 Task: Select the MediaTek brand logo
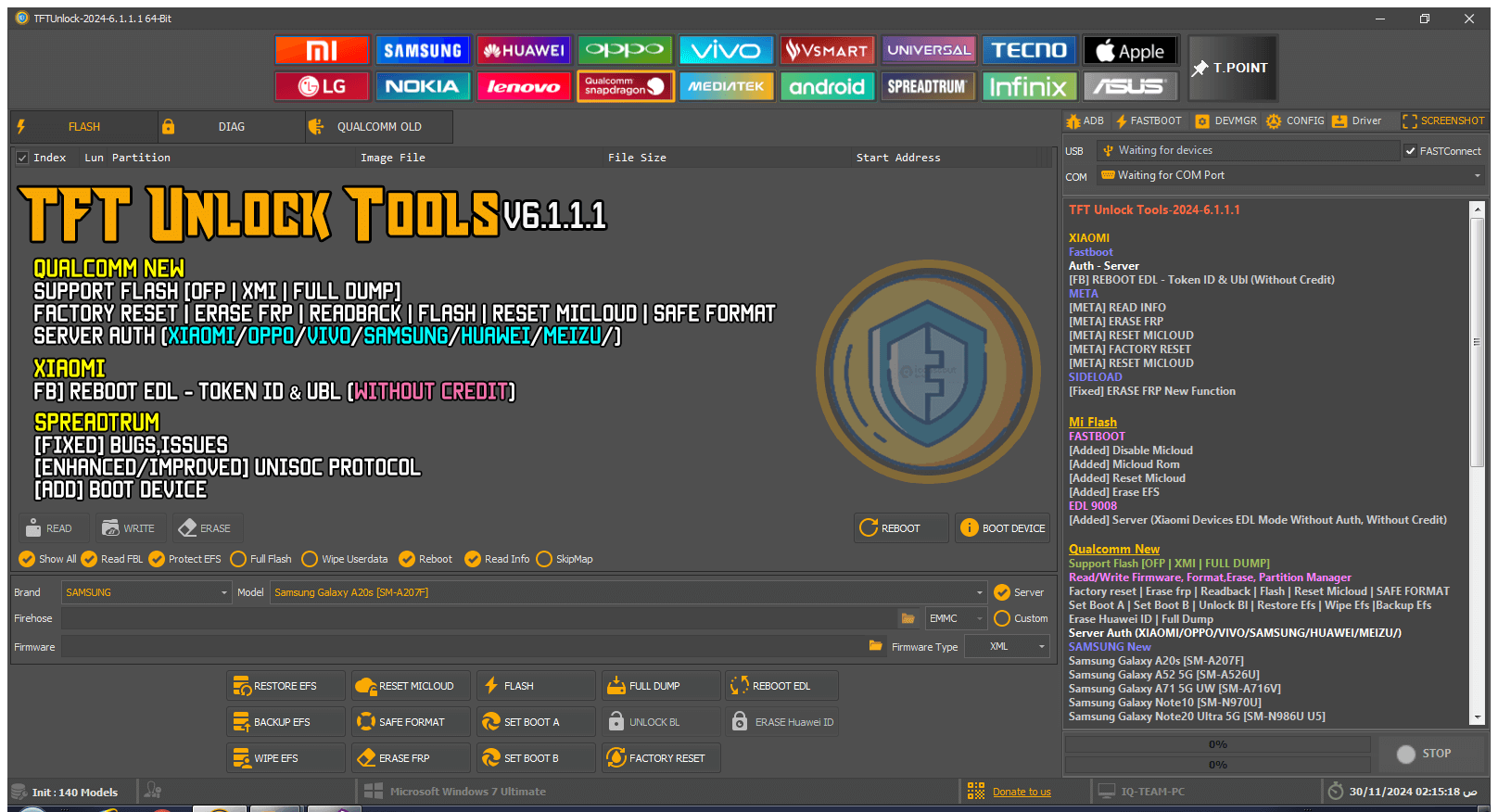tap(726, 86)
